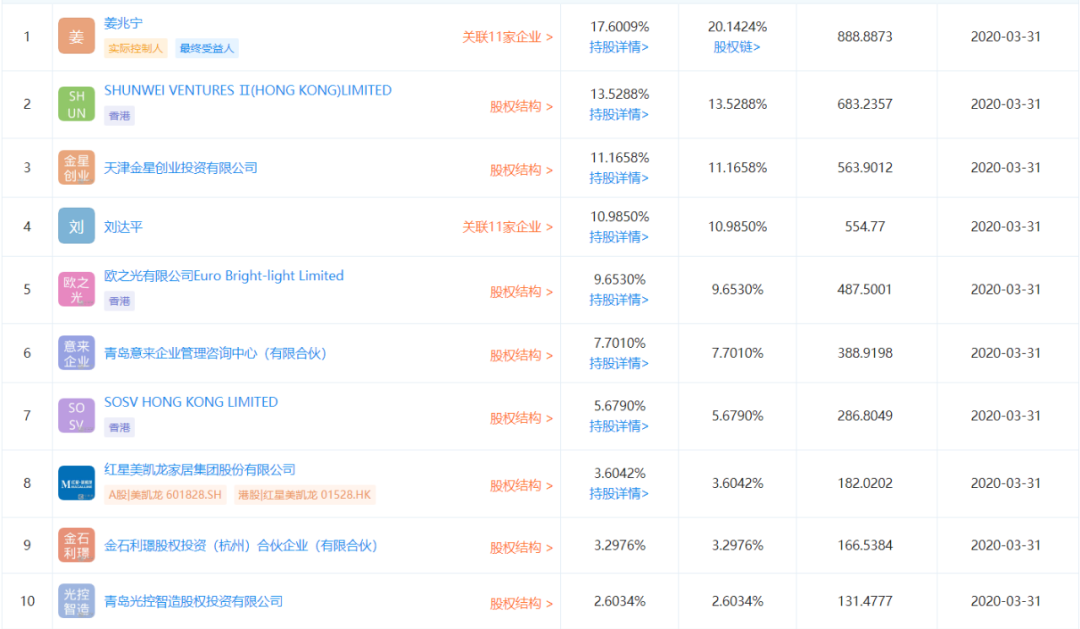
Task: Open 天津金星创业投资有限公司 company link
Action: tap(180, 167)
